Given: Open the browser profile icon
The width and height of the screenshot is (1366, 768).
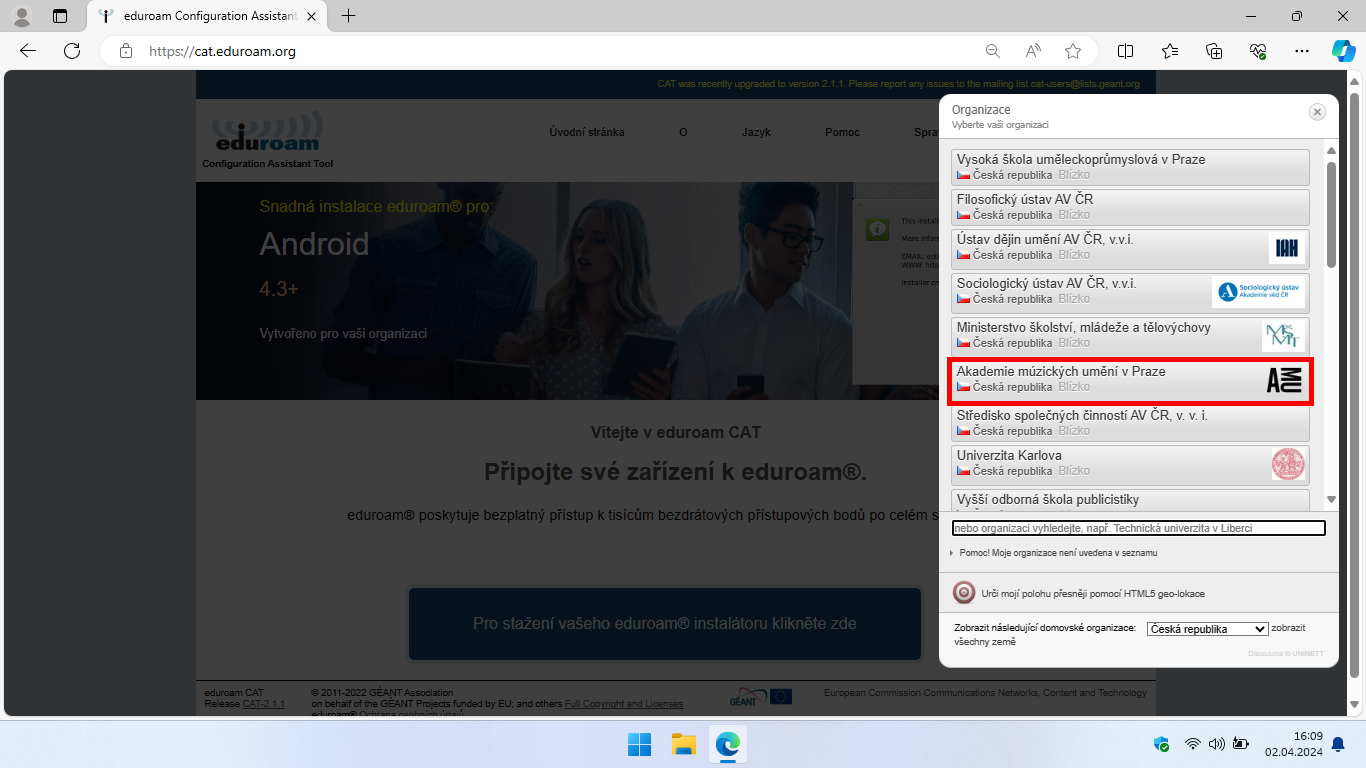Looking at the screenshot, I should (x=21, y=16).
